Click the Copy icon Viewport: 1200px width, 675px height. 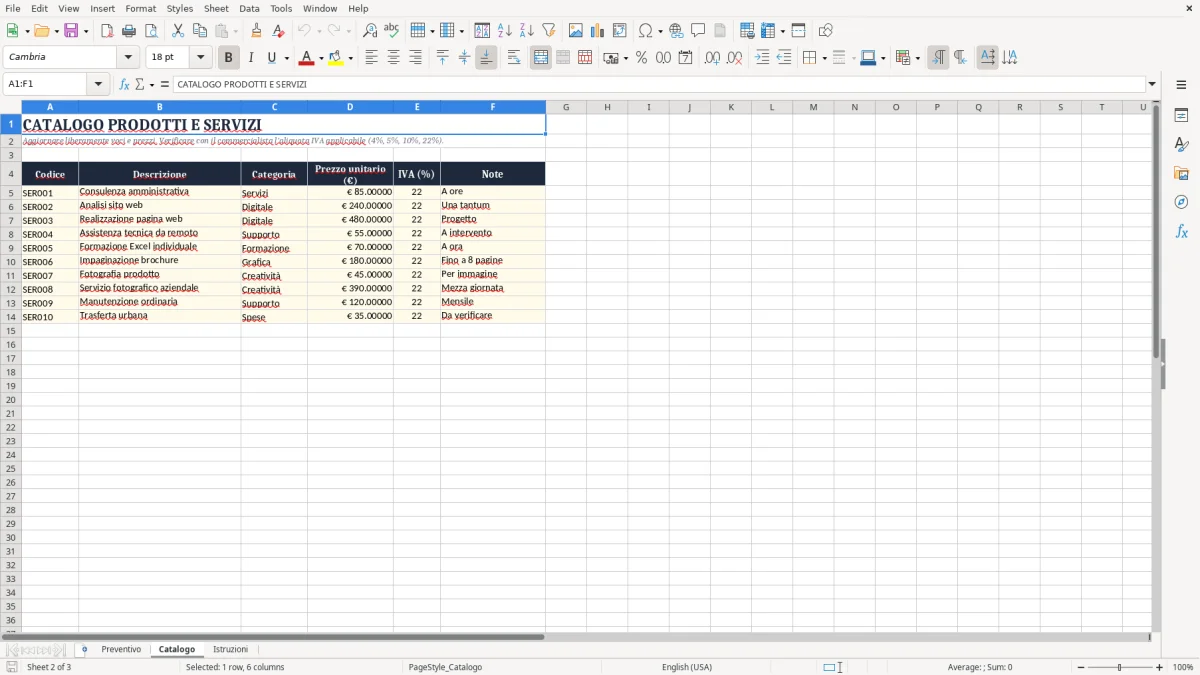point(200,31)
